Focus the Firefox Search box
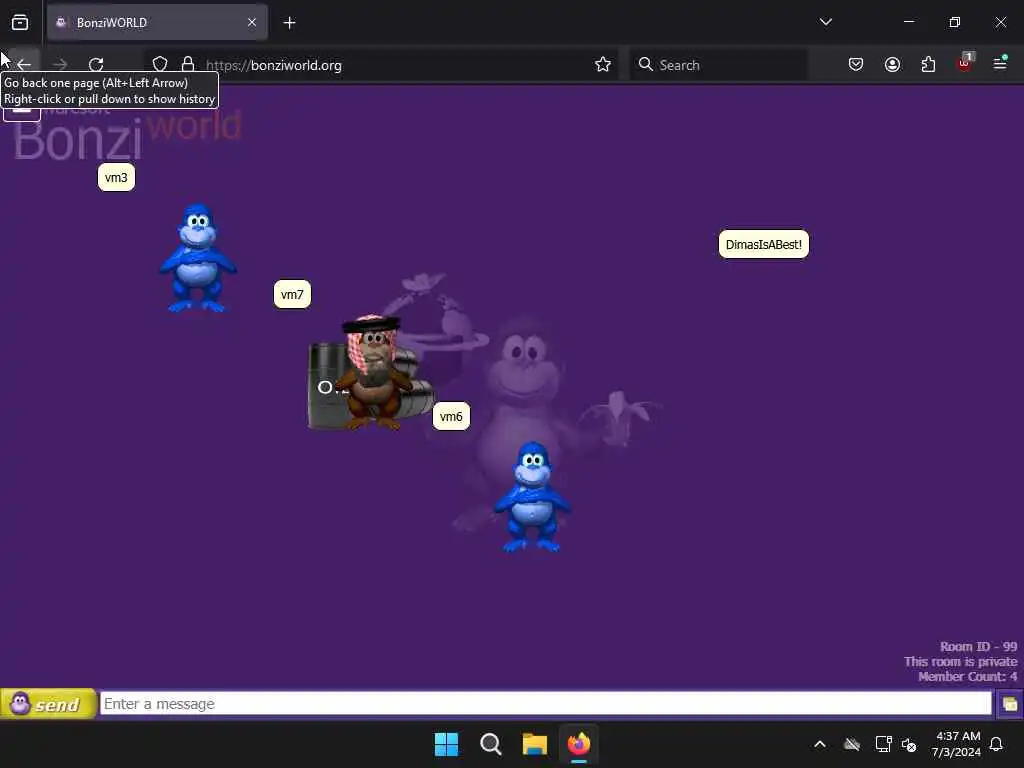1024x768 pixels. [x=718, y=65]
